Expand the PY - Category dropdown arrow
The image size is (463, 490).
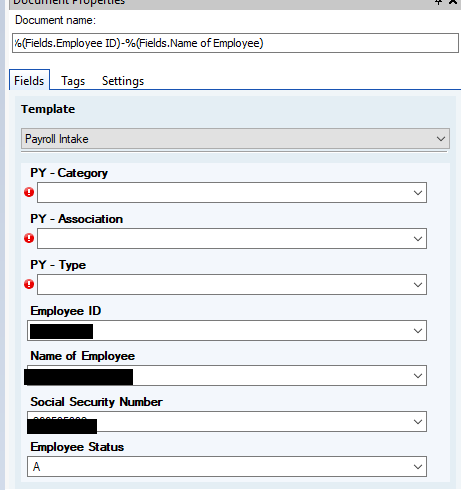click(418, 193)
